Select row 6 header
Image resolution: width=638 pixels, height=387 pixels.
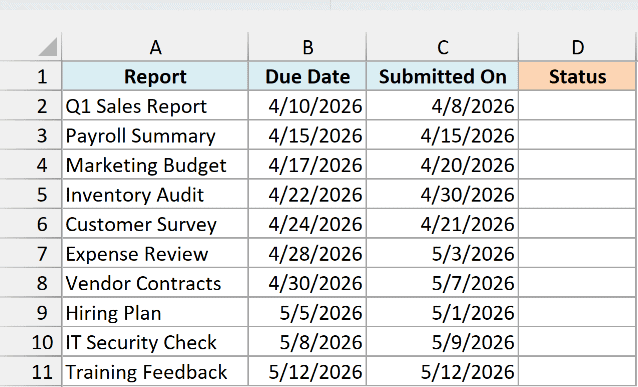[x=31, y=224]
